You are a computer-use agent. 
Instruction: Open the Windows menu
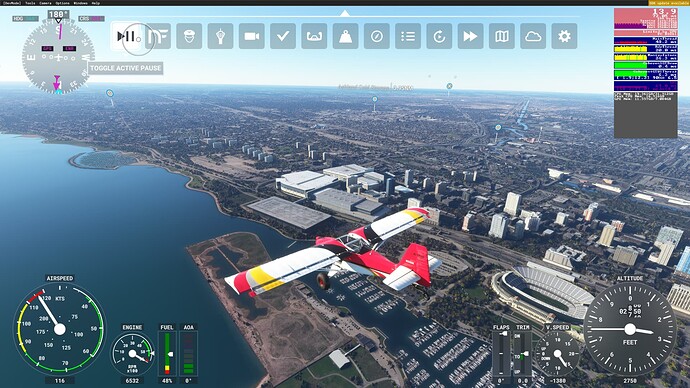tap(80, 3)
